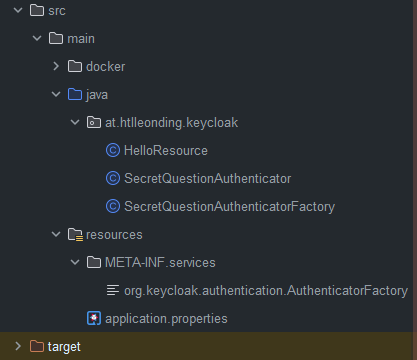Image resolution: width=417 pixels, height=360 pixels.
Task: Collapse the java folder chevron
Action: 56,94
